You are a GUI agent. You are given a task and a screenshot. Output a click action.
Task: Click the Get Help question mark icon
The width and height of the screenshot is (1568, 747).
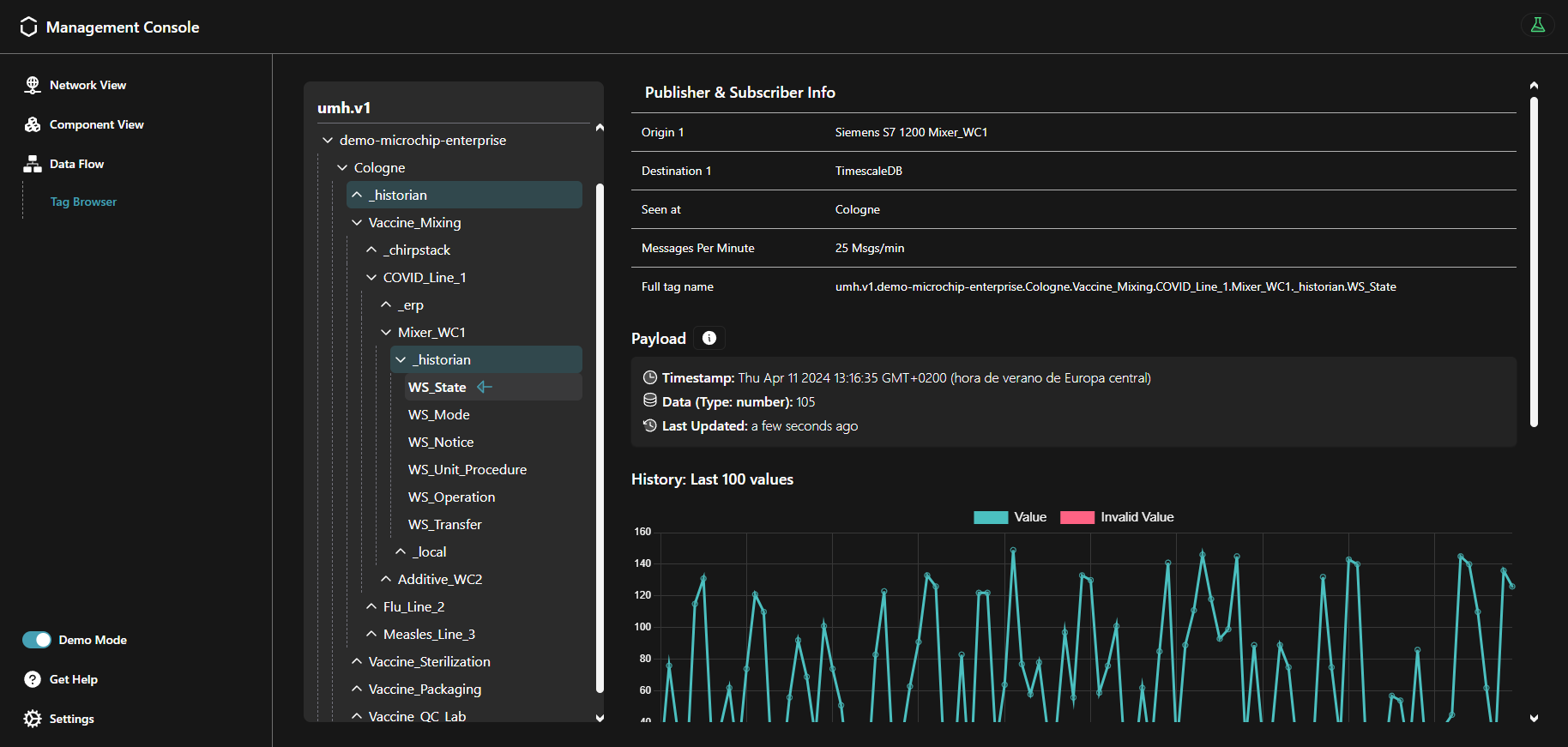click(33, 679)
